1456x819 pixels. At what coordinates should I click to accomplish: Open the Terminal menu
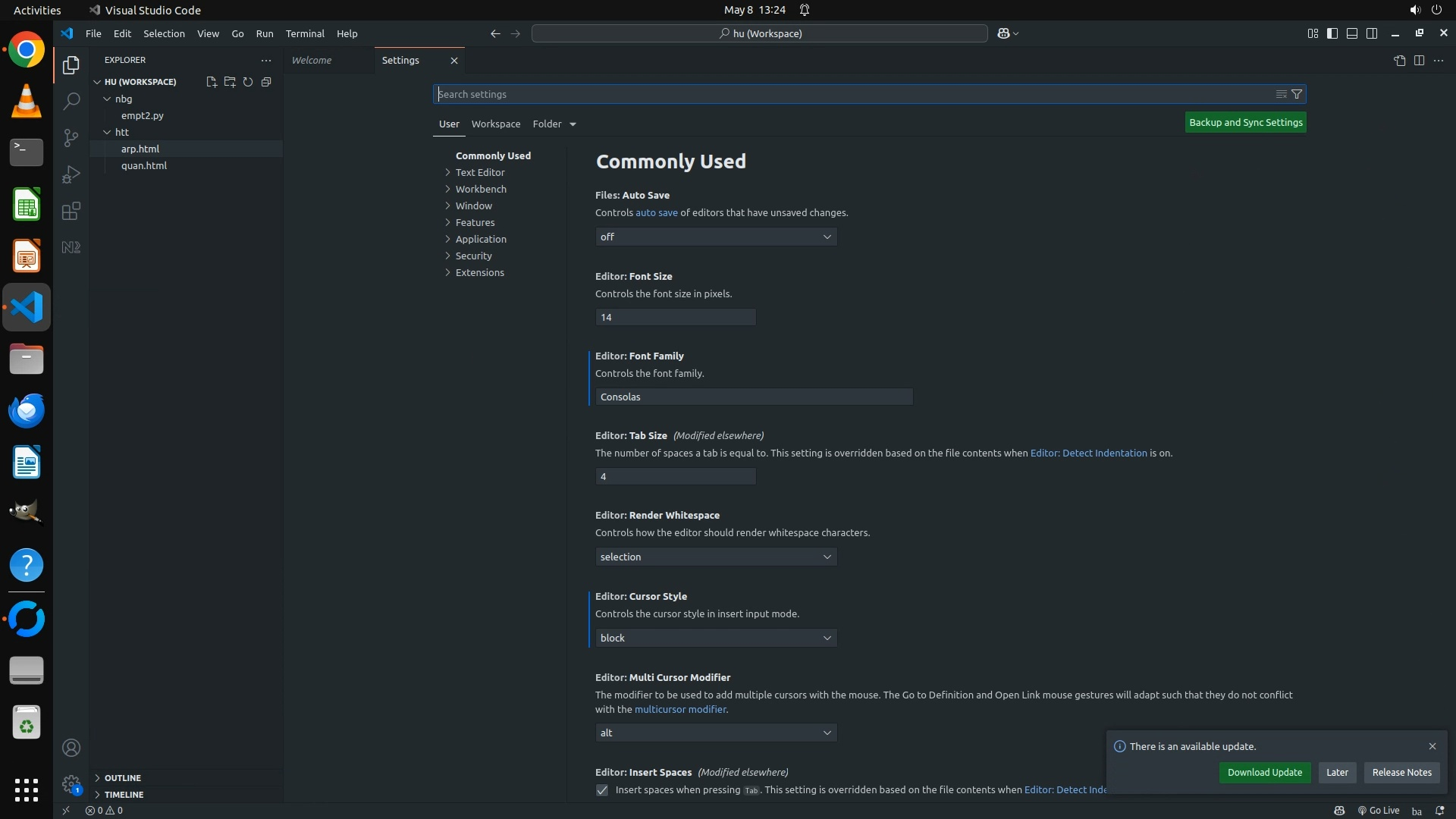click(x=305, y=33)
